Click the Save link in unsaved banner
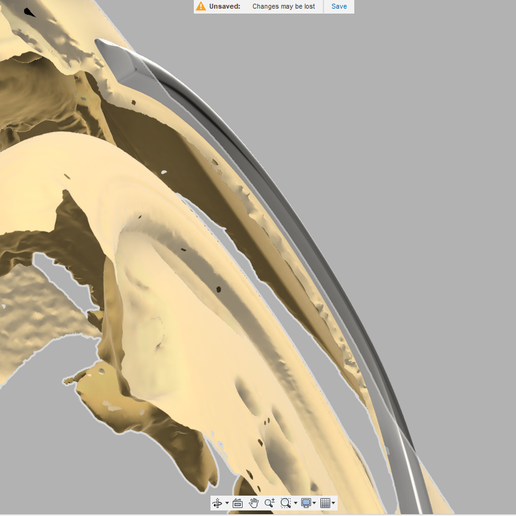 [x=339, y=6]
